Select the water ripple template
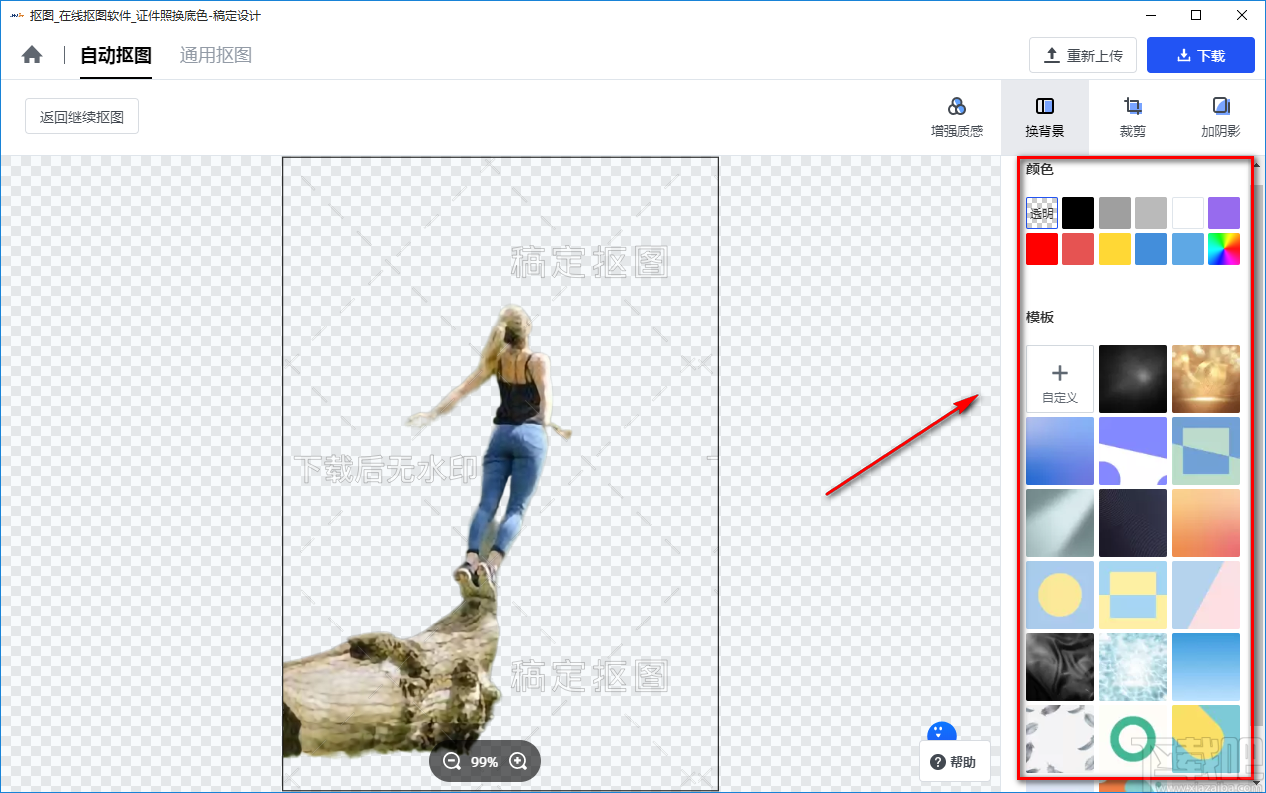The width and height of the screenshot is (1266, 793). 1133,667
